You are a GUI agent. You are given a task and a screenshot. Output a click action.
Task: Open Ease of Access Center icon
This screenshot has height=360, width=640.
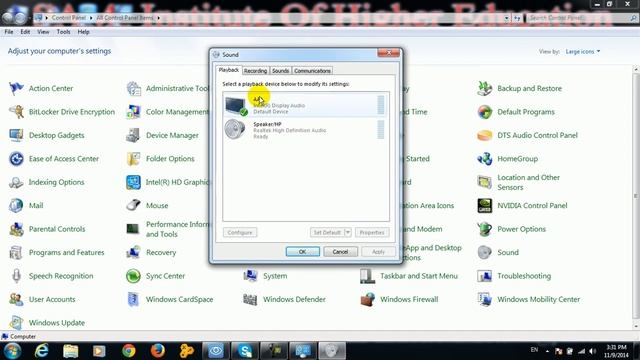(x=16, y=159)
